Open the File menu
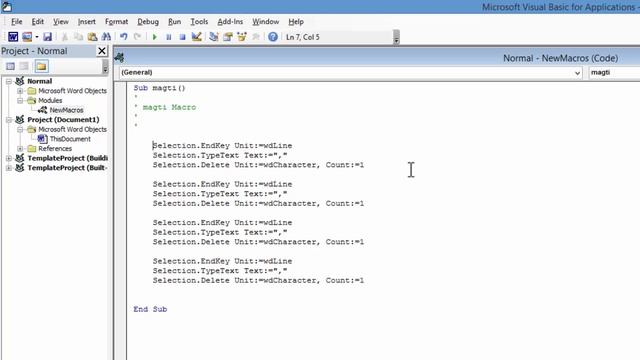640x360 pixels. (17, 22)
